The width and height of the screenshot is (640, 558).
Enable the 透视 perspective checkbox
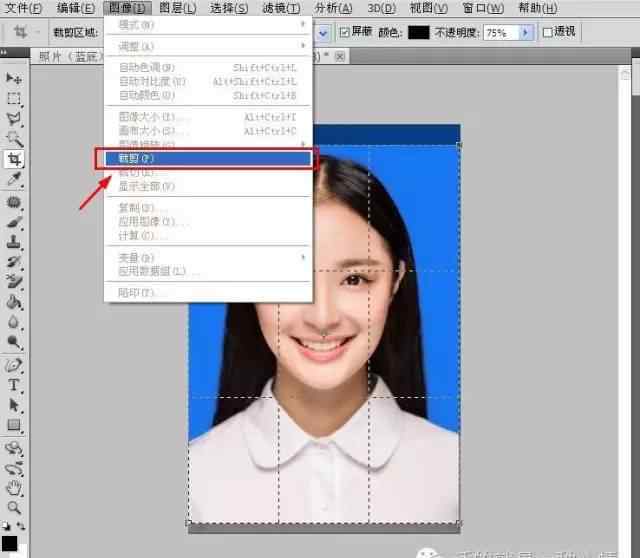(x=547, y=32)
